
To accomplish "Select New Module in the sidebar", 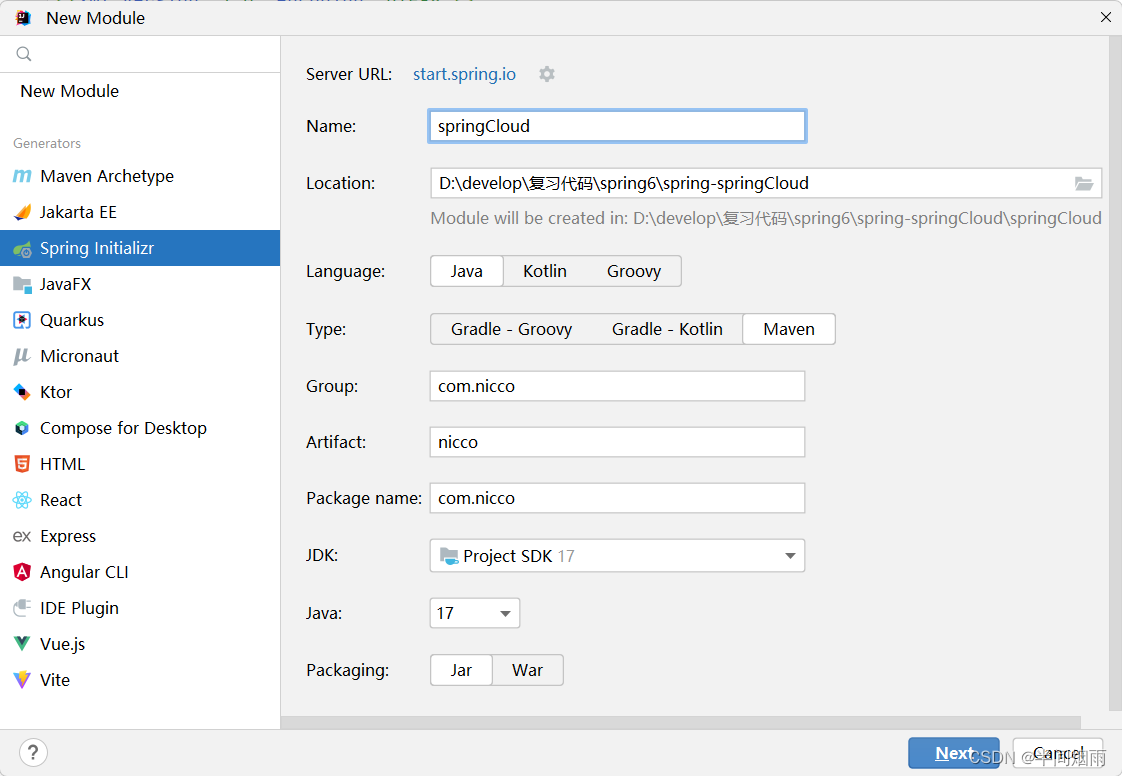I will click(x=69, y=90).
